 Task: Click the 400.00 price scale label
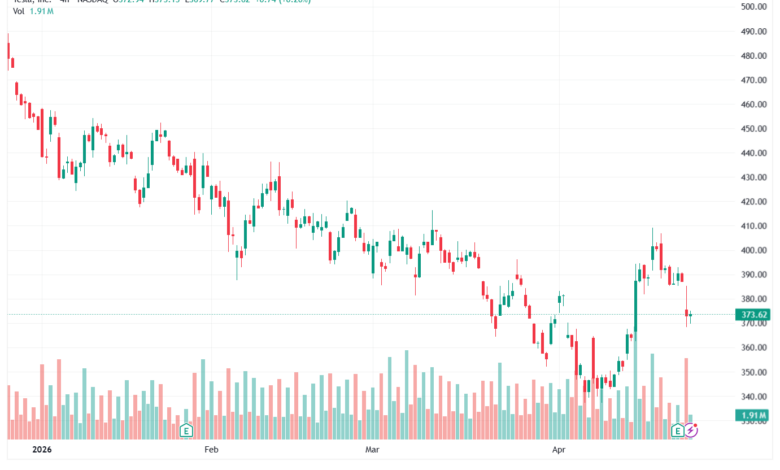(x=754, y=251)
